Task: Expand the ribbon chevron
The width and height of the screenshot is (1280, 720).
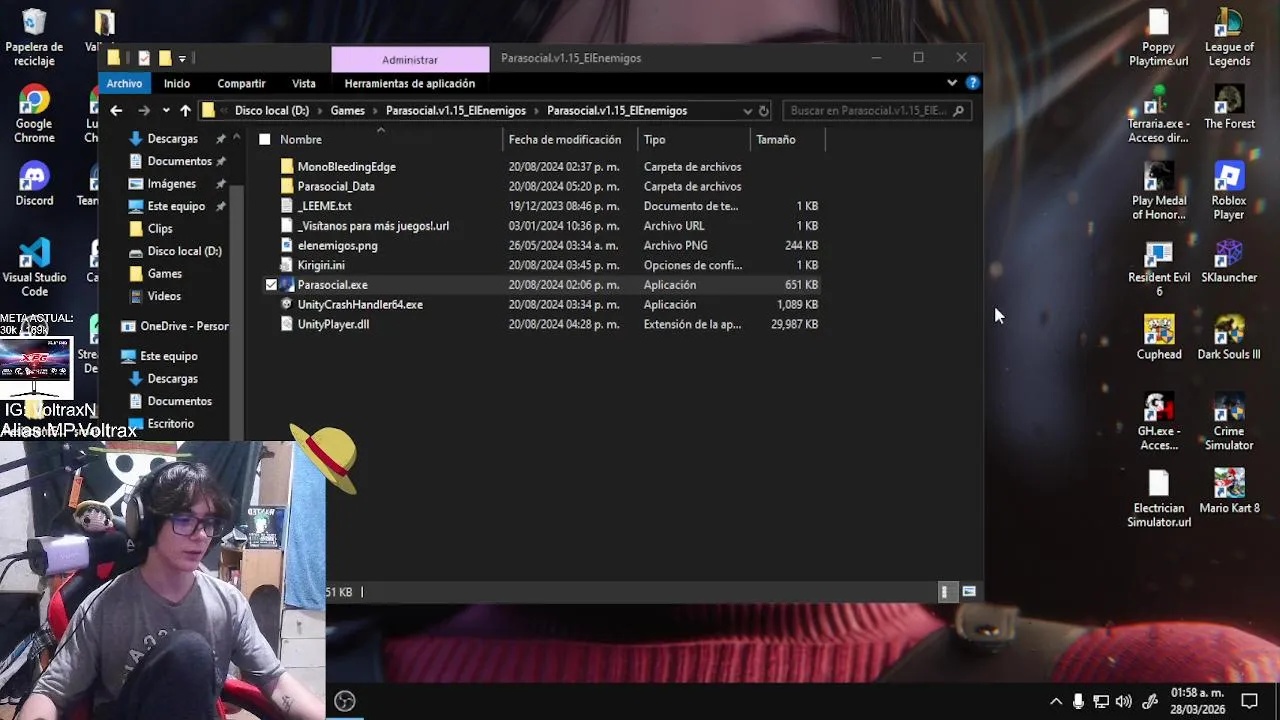Action: (951, 83)
